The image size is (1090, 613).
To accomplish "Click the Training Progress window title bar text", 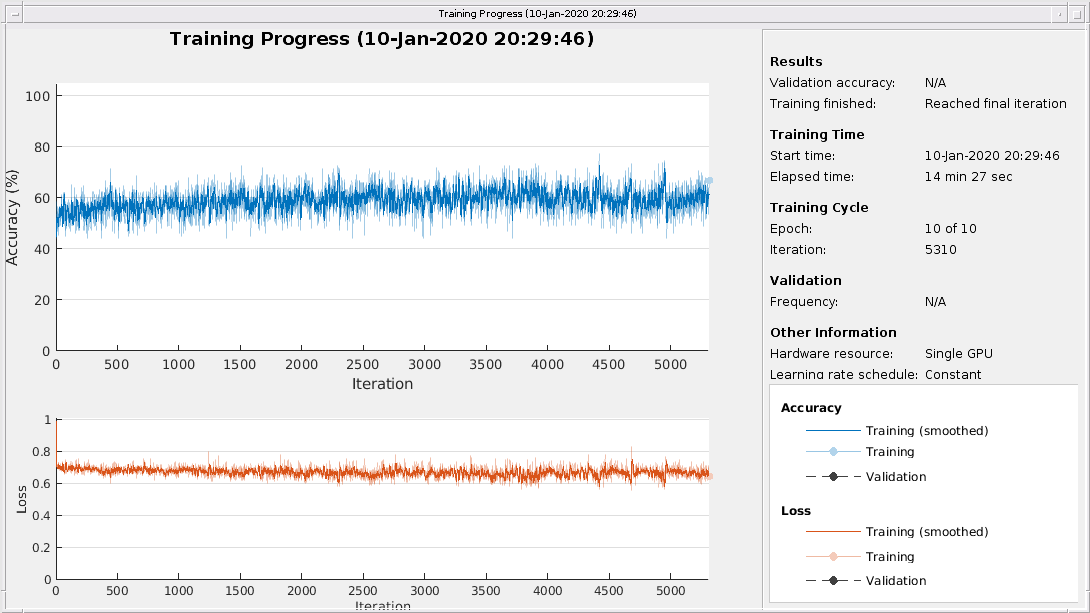I will pos(537,13).
